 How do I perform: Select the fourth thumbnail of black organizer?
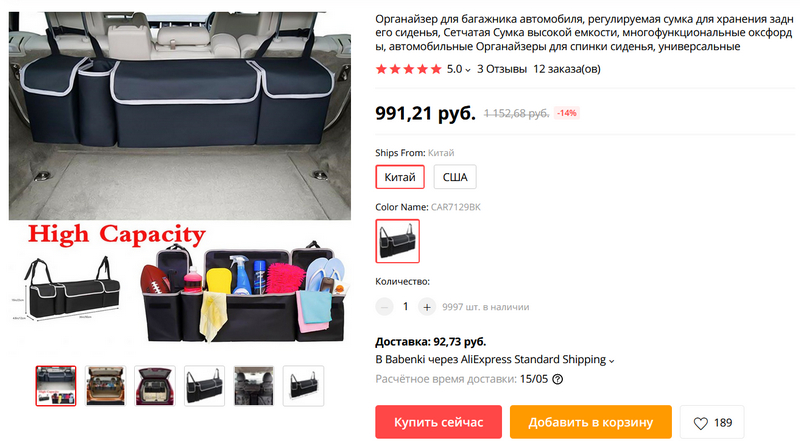[204, 386]
